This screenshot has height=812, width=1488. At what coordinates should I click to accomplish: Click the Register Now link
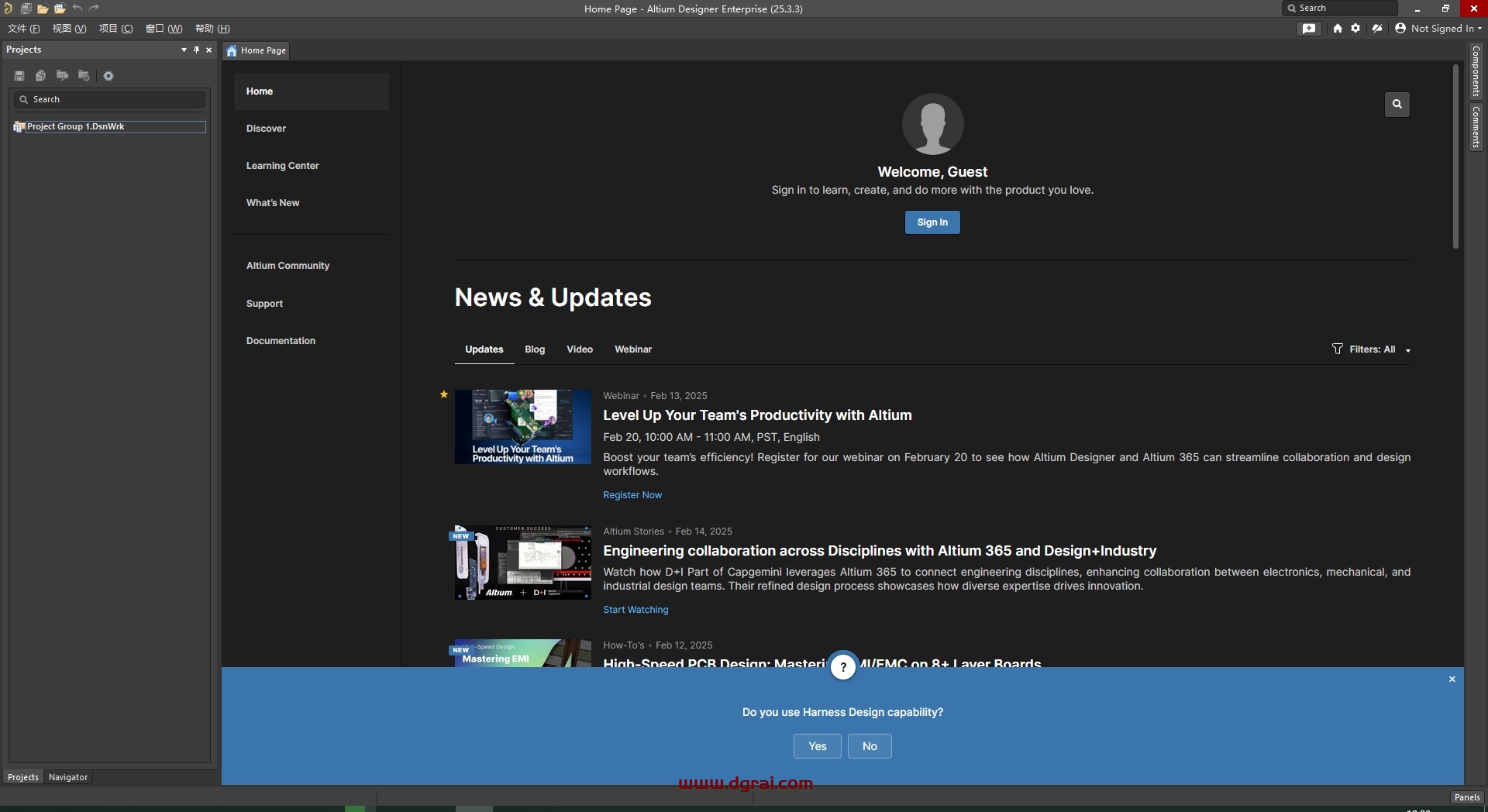click(632, 495)
